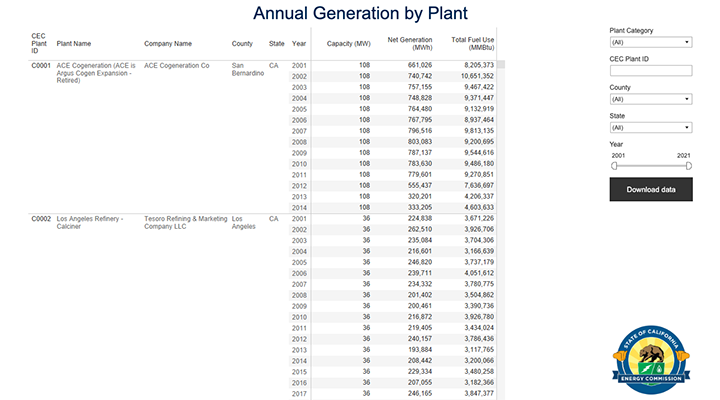Click net generation value 240,157
Image resolution: width=720 pixels, height=400 pixels.
tap(420, 339)
